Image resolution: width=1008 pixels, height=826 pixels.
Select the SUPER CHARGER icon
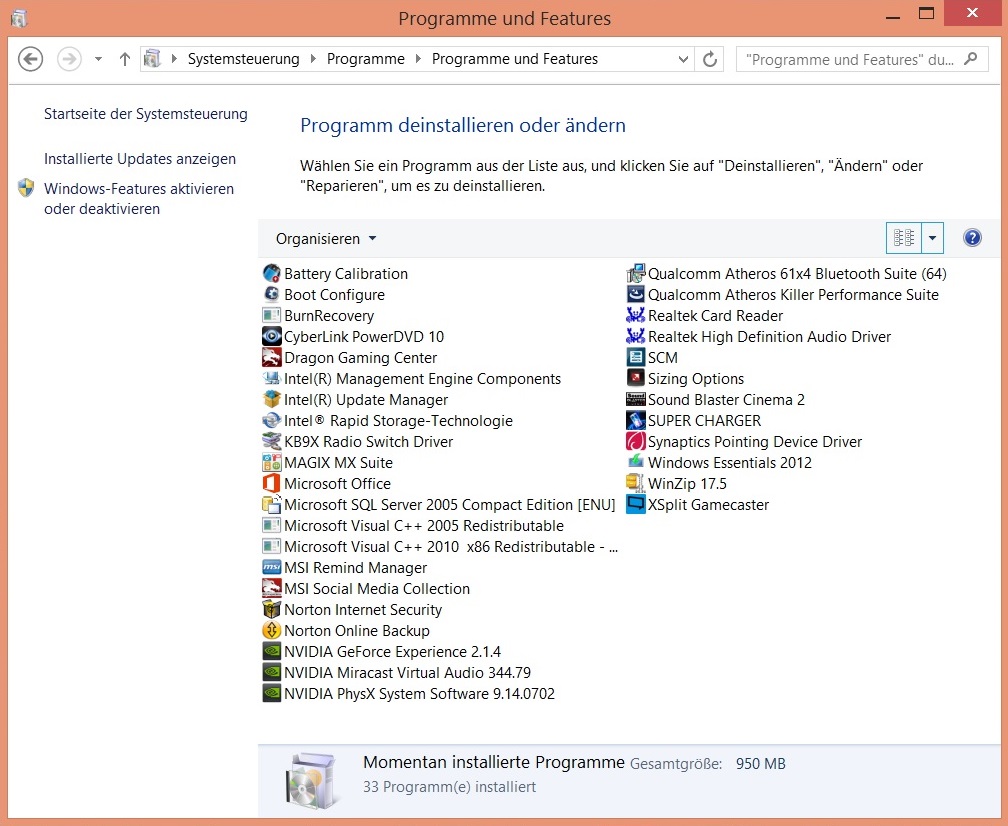[x=635, y=420]
